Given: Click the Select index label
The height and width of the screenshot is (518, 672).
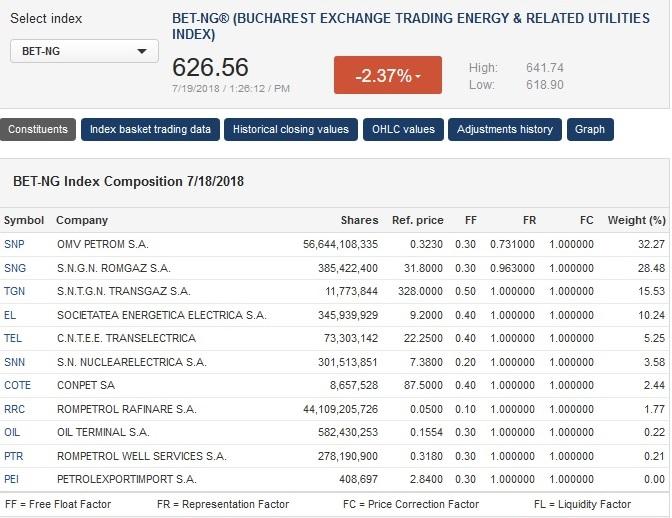Looking at the screenshot, I should point(46,18).
